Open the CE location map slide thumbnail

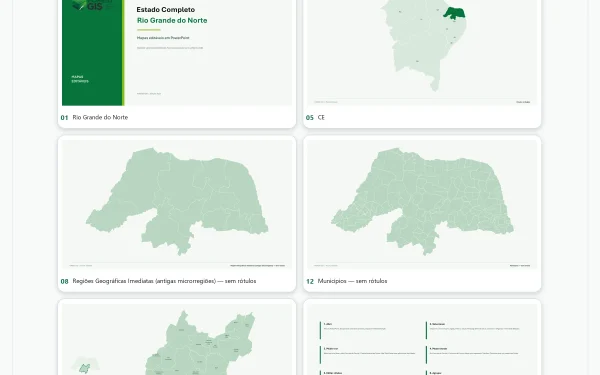point(422,53)
